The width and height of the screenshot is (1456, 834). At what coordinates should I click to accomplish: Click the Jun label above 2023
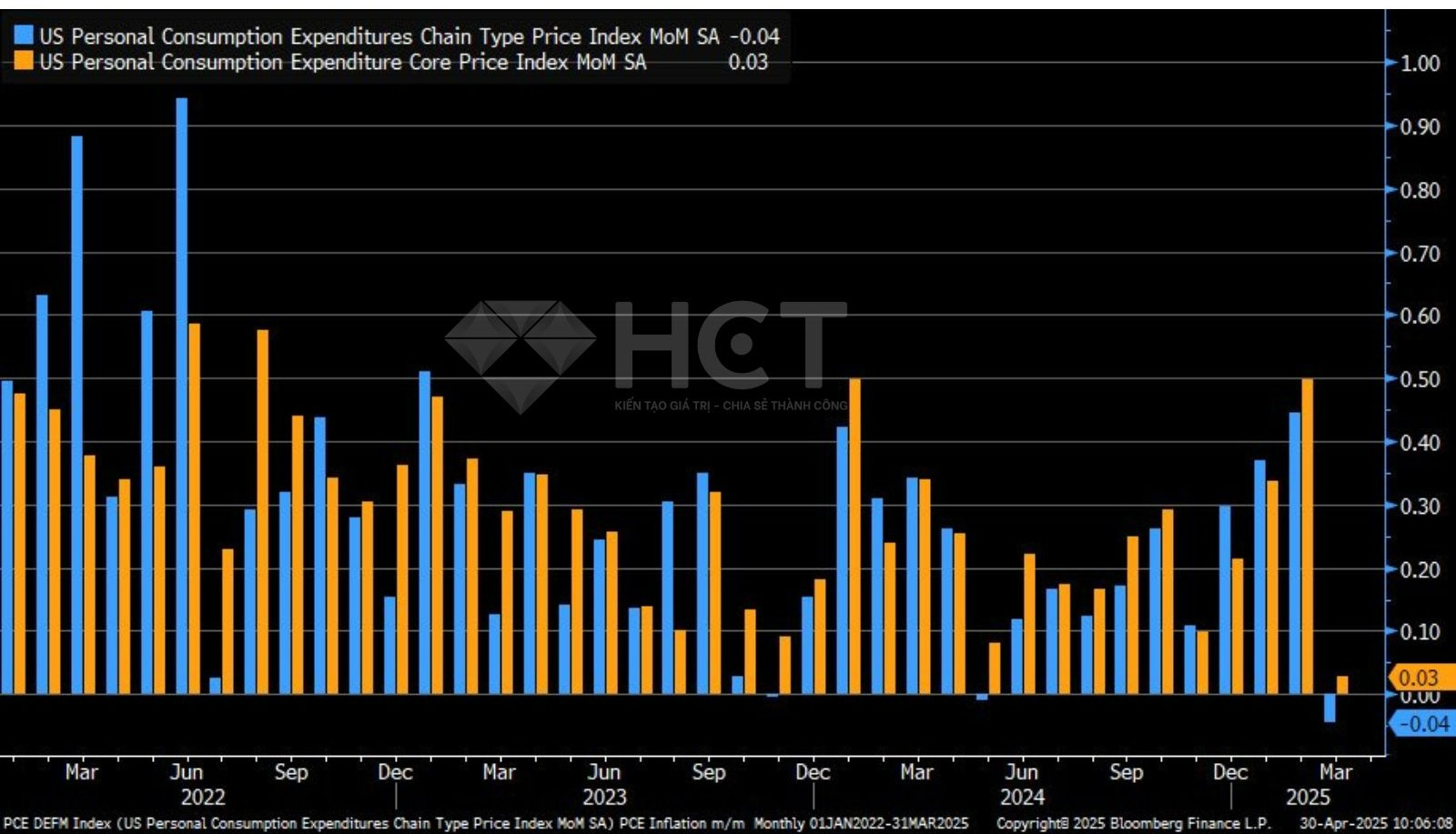[604, 772]
